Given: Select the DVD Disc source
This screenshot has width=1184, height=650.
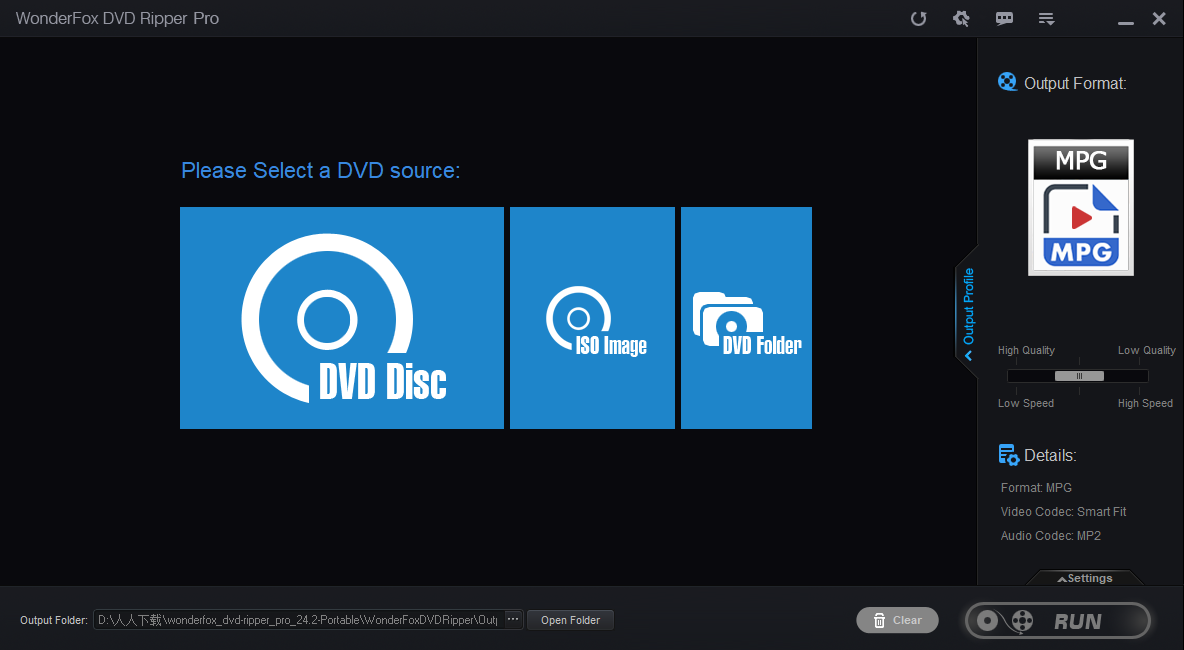Looking at the screenshot, I should [342, 318].
